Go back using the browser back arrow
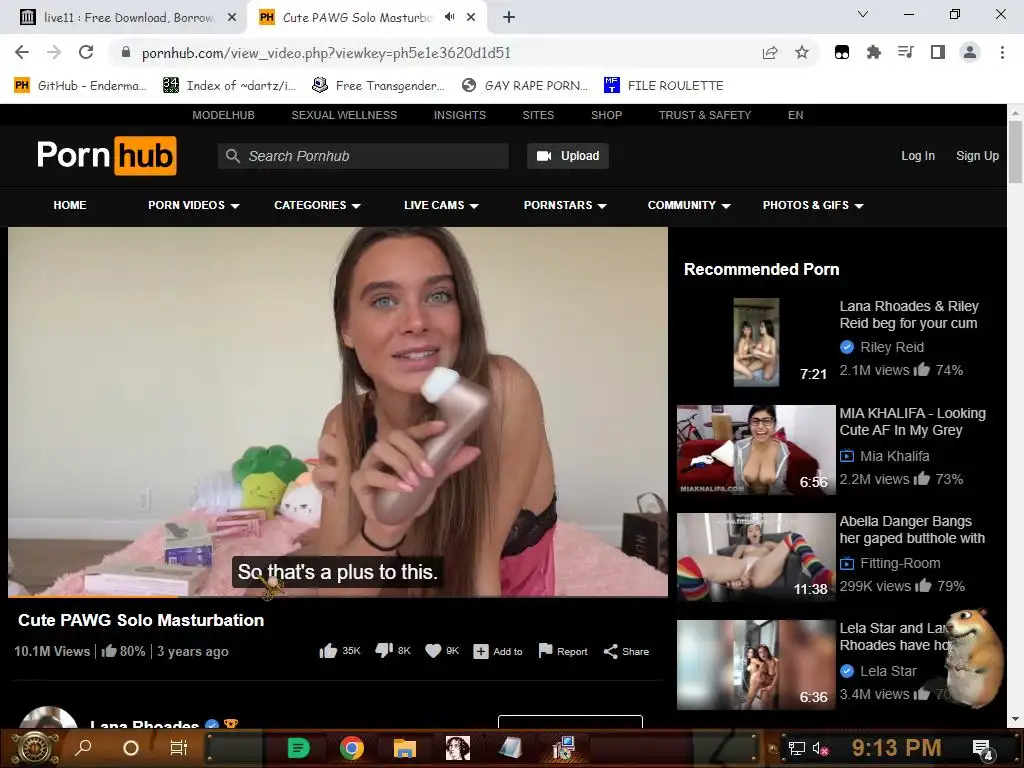1024x768 pixels. tap(22, 52)
